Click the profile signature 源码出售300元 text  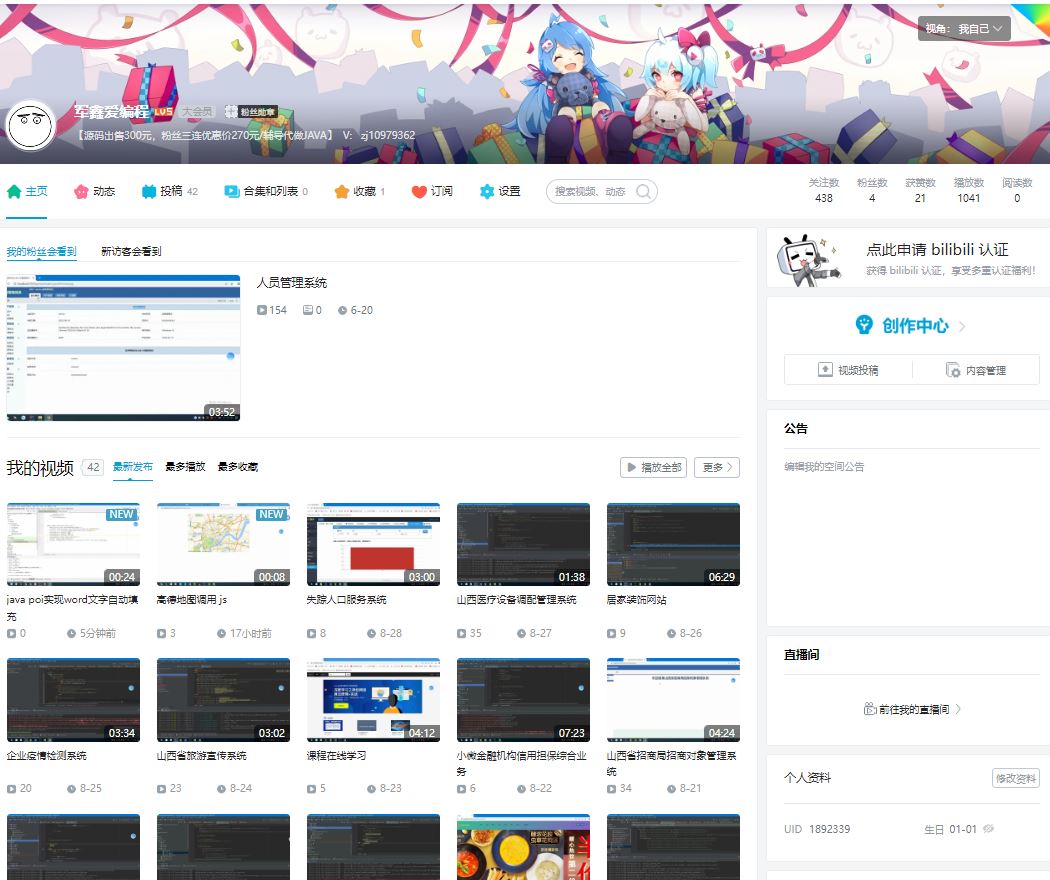tap(245, 135)
